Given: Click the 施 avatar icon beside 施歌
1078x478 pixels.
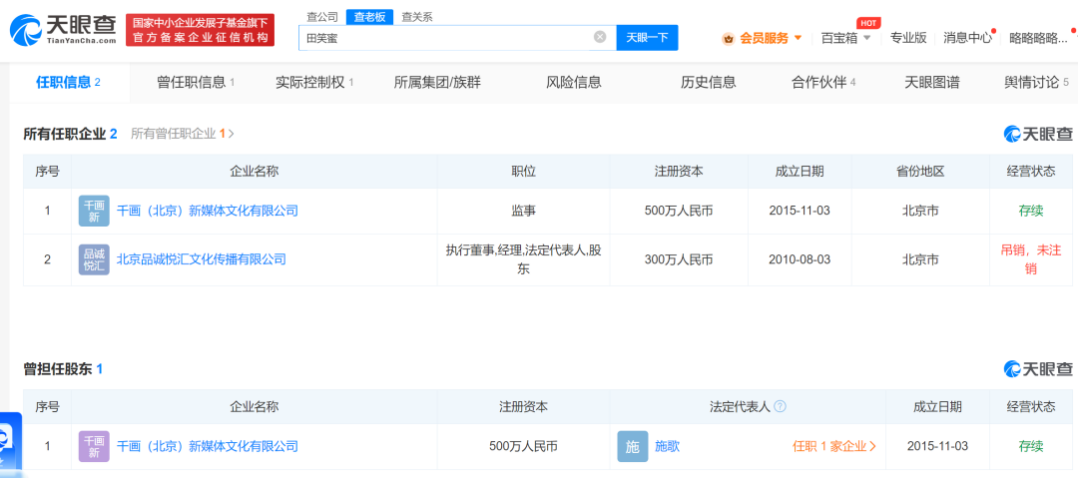Looking at the screenshot, I should 632,446.
